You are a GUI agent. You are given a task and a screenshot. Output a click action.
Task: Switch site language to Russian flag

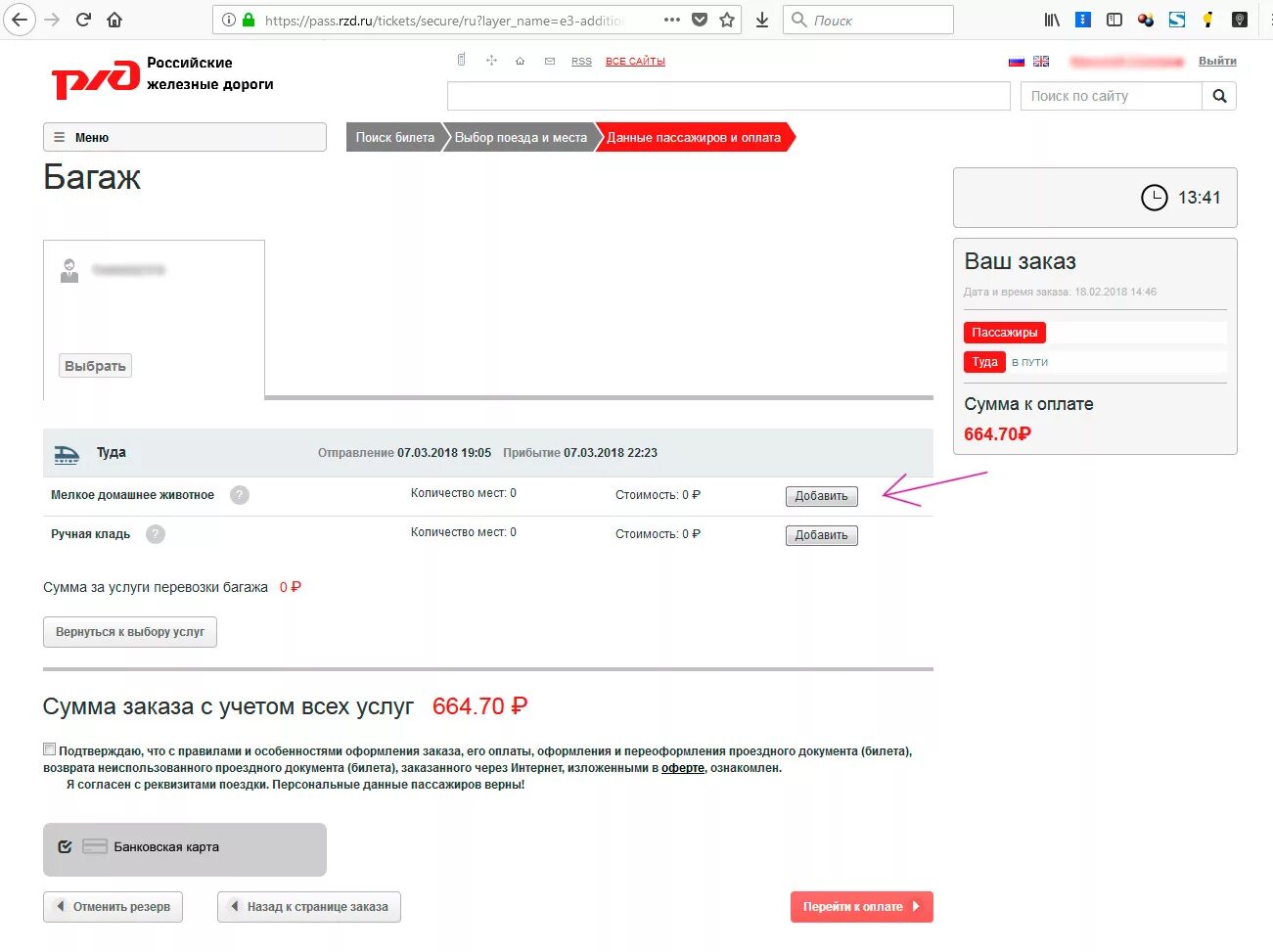click(1017, 61)
